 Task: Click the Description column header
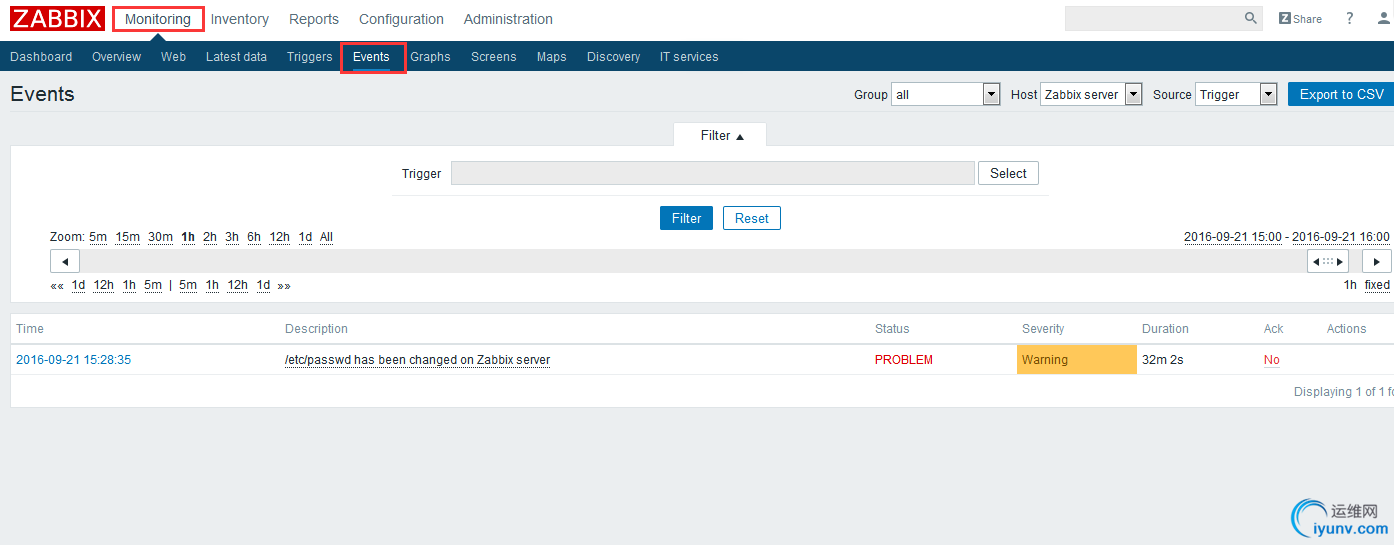click(316, 329)
